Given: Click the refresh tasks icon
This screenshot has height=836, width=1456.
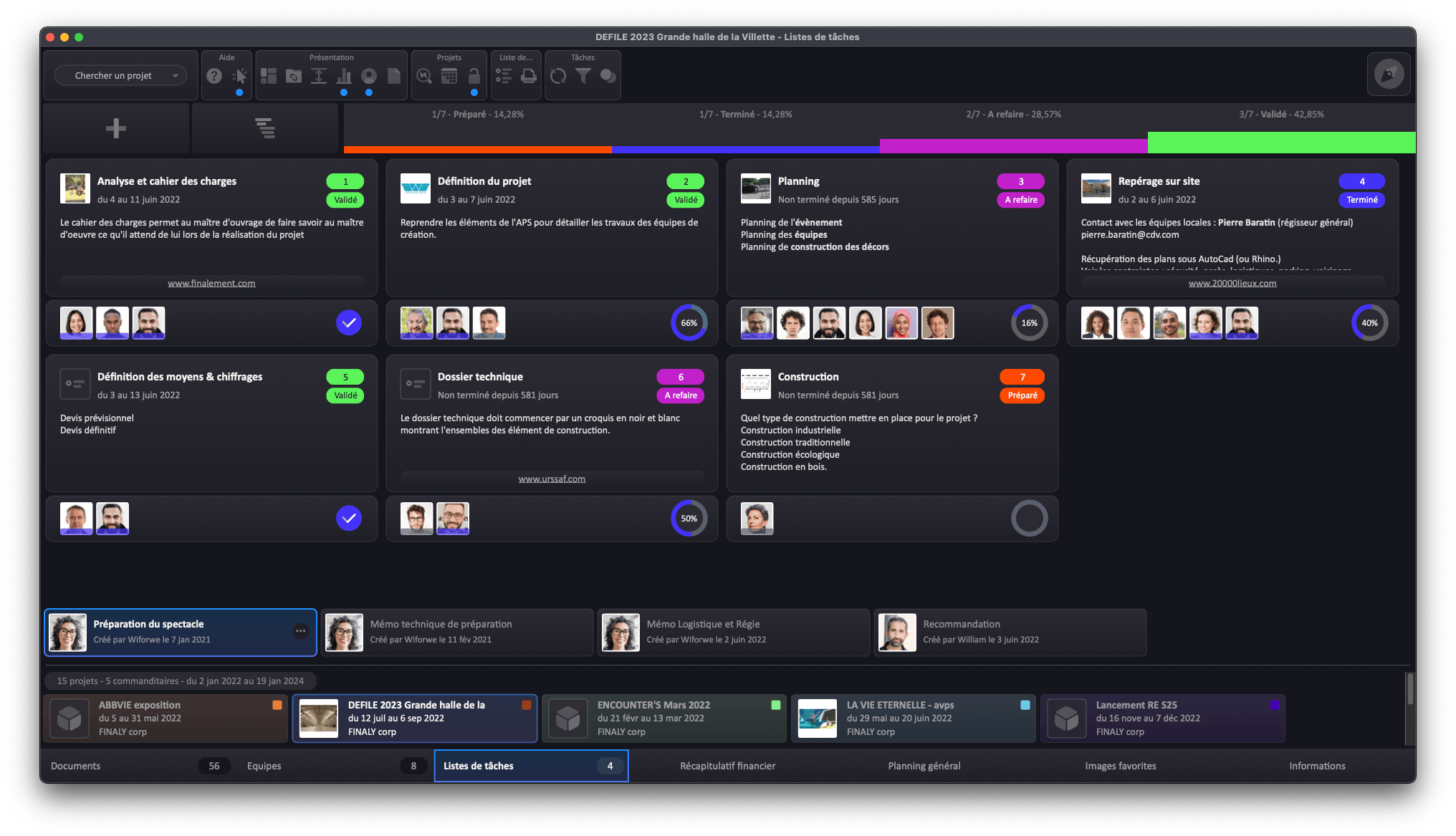Looking at the screenshot, I should click(x=558, y=75).
